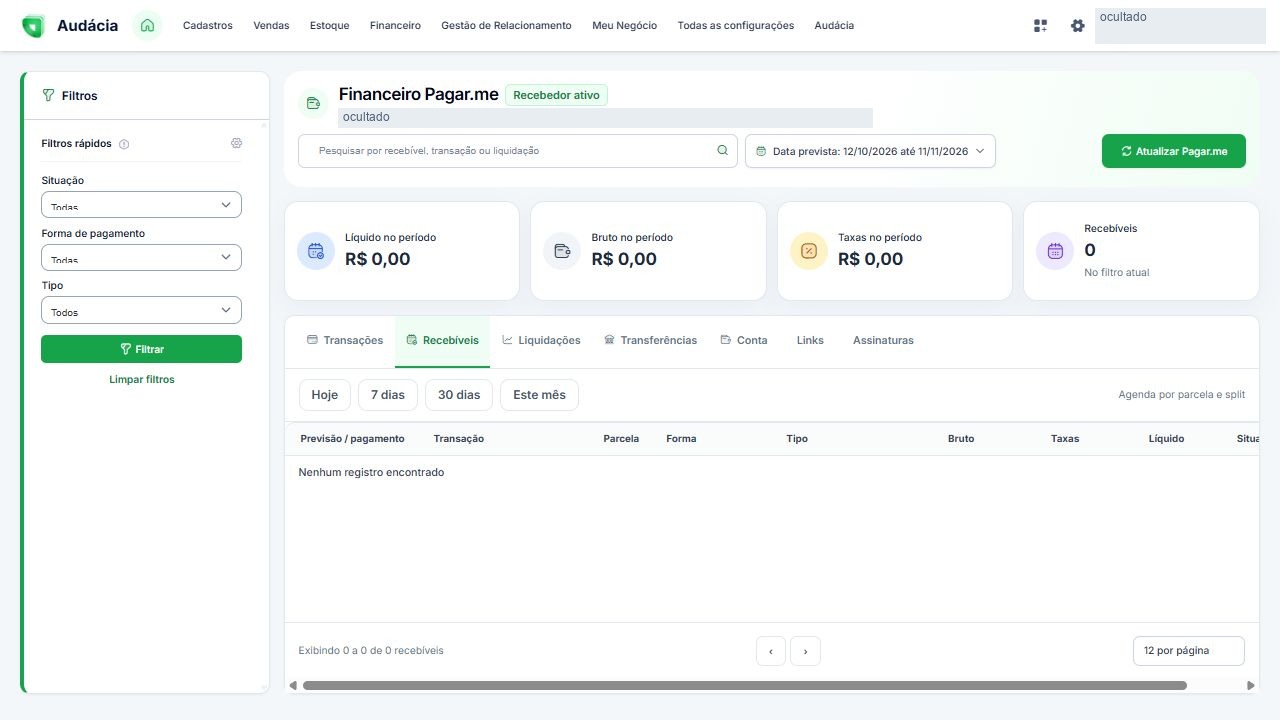The image size is (1280, 720).
Task: Click the scrollbar right arrow
Action: point(1251,686)
